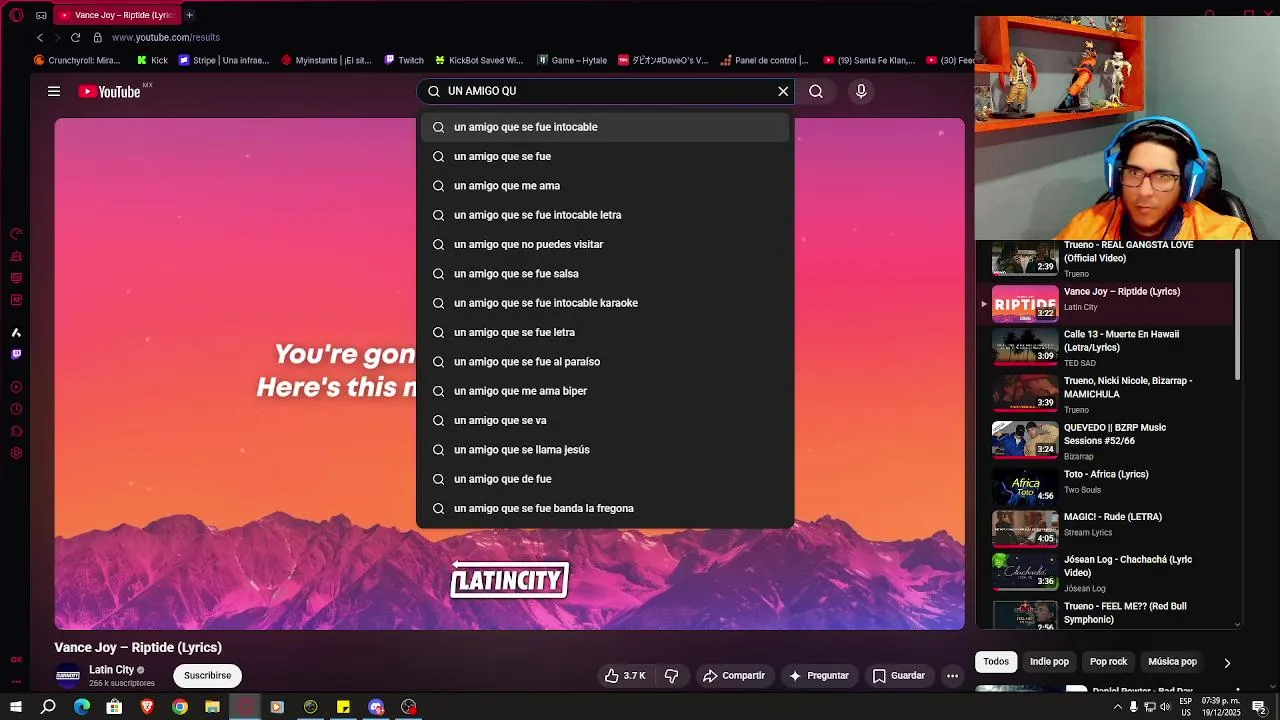Pick 'un amigo que se fue intocable karaoke'

click(x=605, y=303)
